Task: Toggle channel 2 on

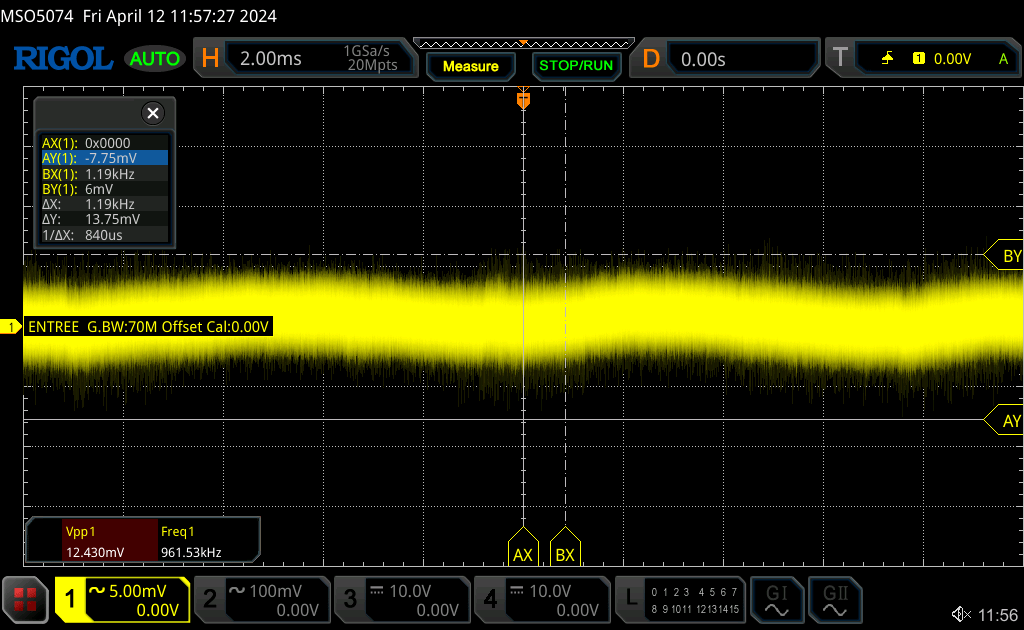Action: pos(210,599)
